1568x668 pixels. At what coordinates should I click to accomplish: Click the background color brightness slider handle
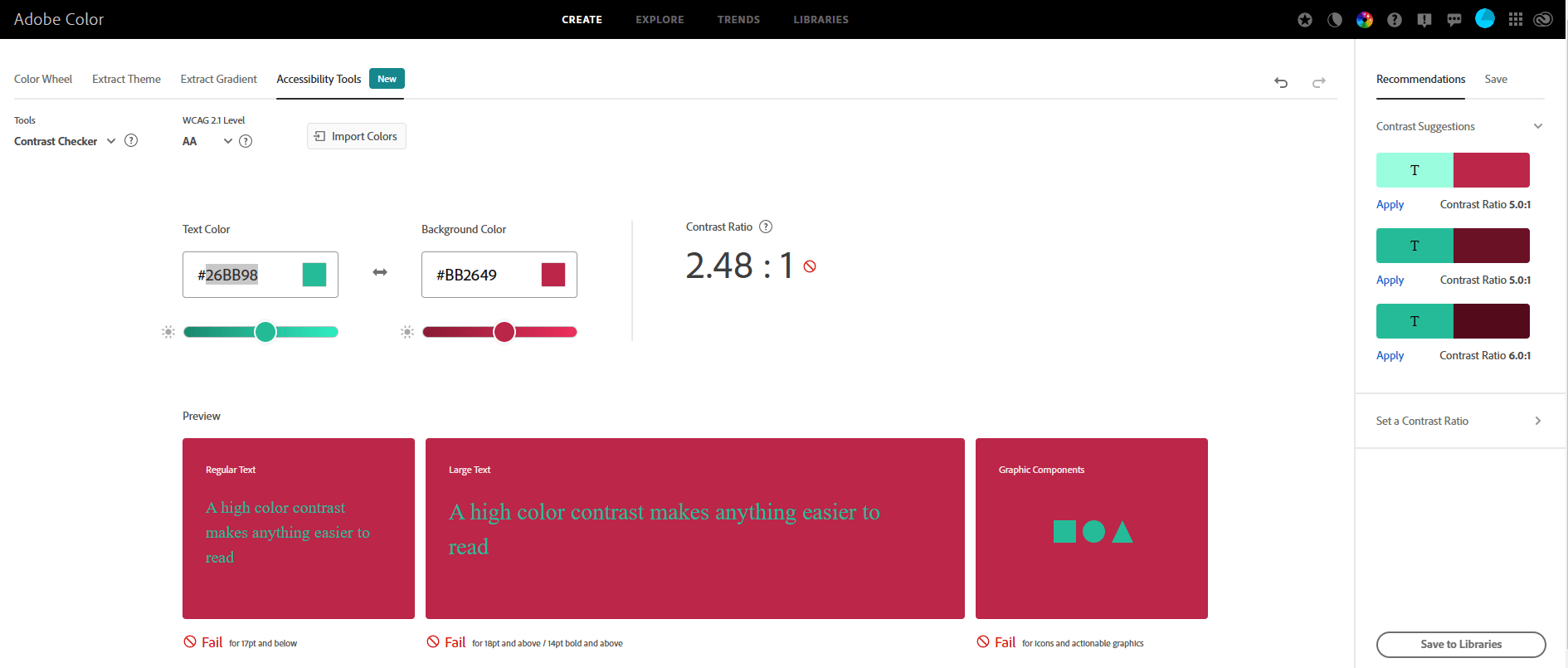pos(504,332)
